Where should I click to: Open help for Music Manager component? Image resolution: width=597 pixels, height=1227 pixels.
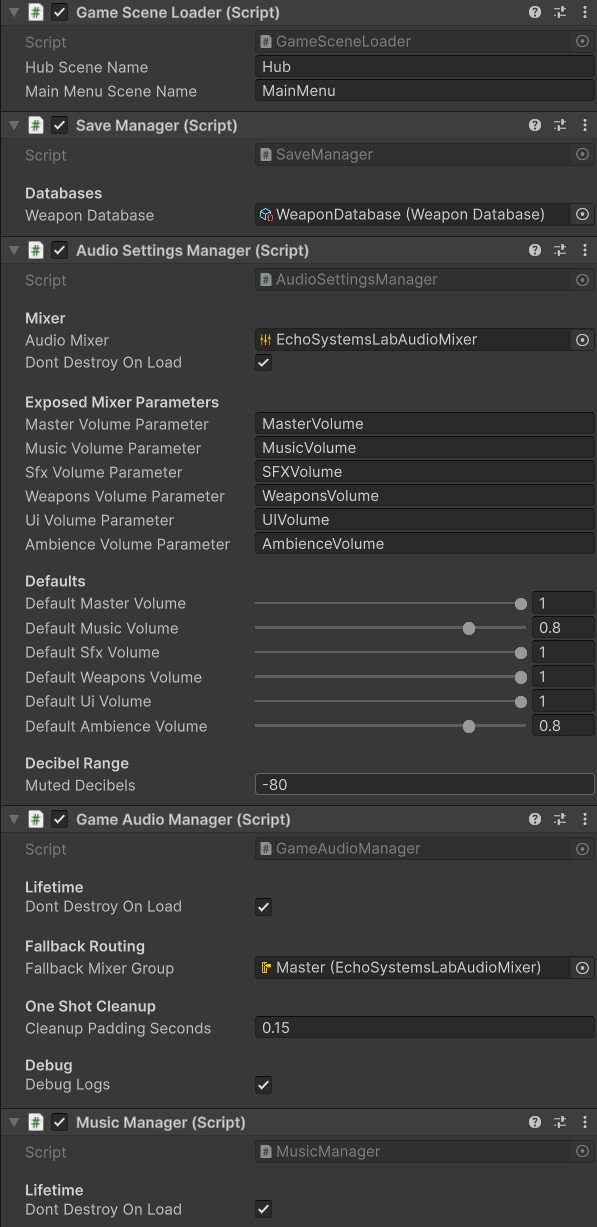(x=535, y=1122)
